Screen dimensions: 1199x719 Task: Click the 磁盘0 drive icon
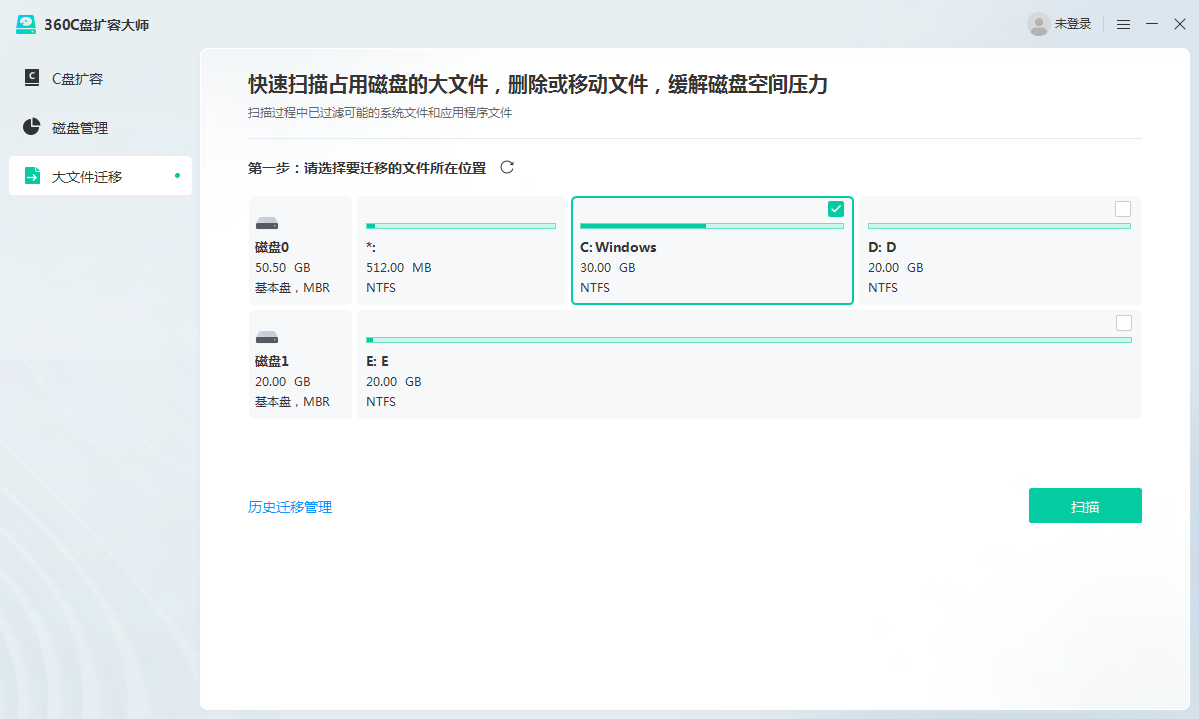[x=267, y=224]
